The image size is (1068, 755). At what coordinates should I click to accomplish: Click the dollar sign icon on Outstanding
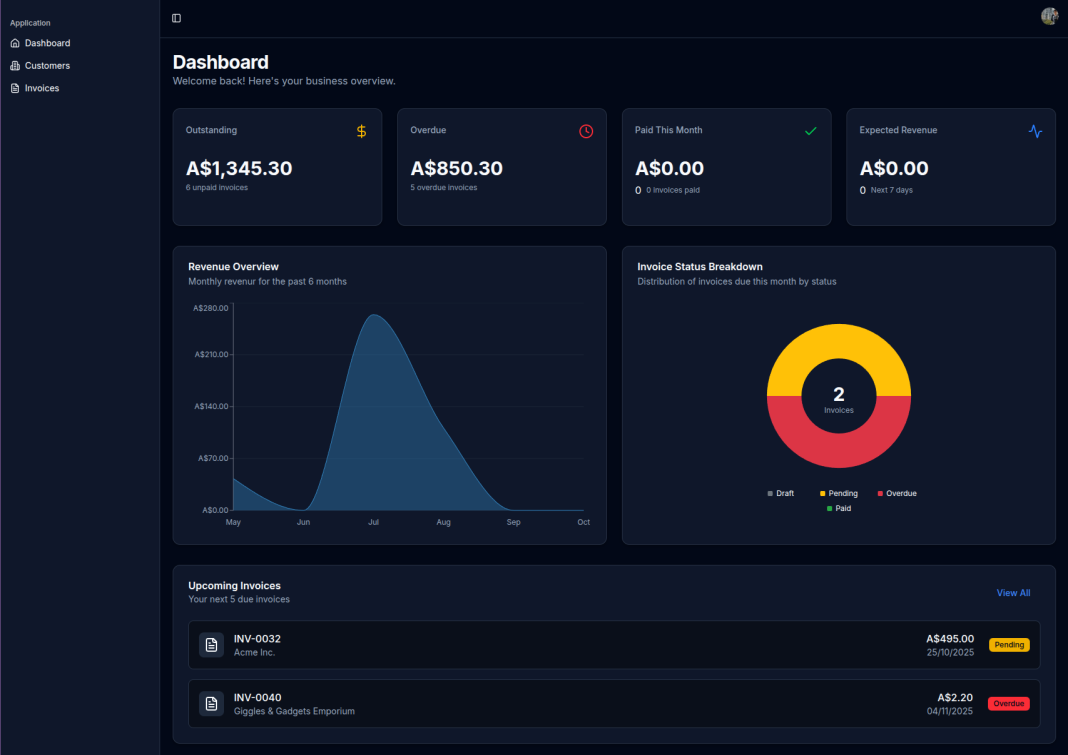coord(362,131)
